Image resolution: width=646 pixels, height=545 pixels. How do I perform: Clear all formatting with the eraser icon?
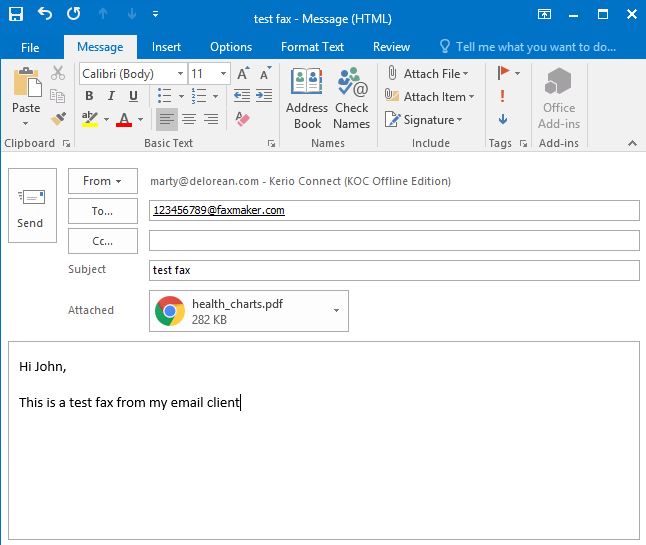(x=243, y=119)
